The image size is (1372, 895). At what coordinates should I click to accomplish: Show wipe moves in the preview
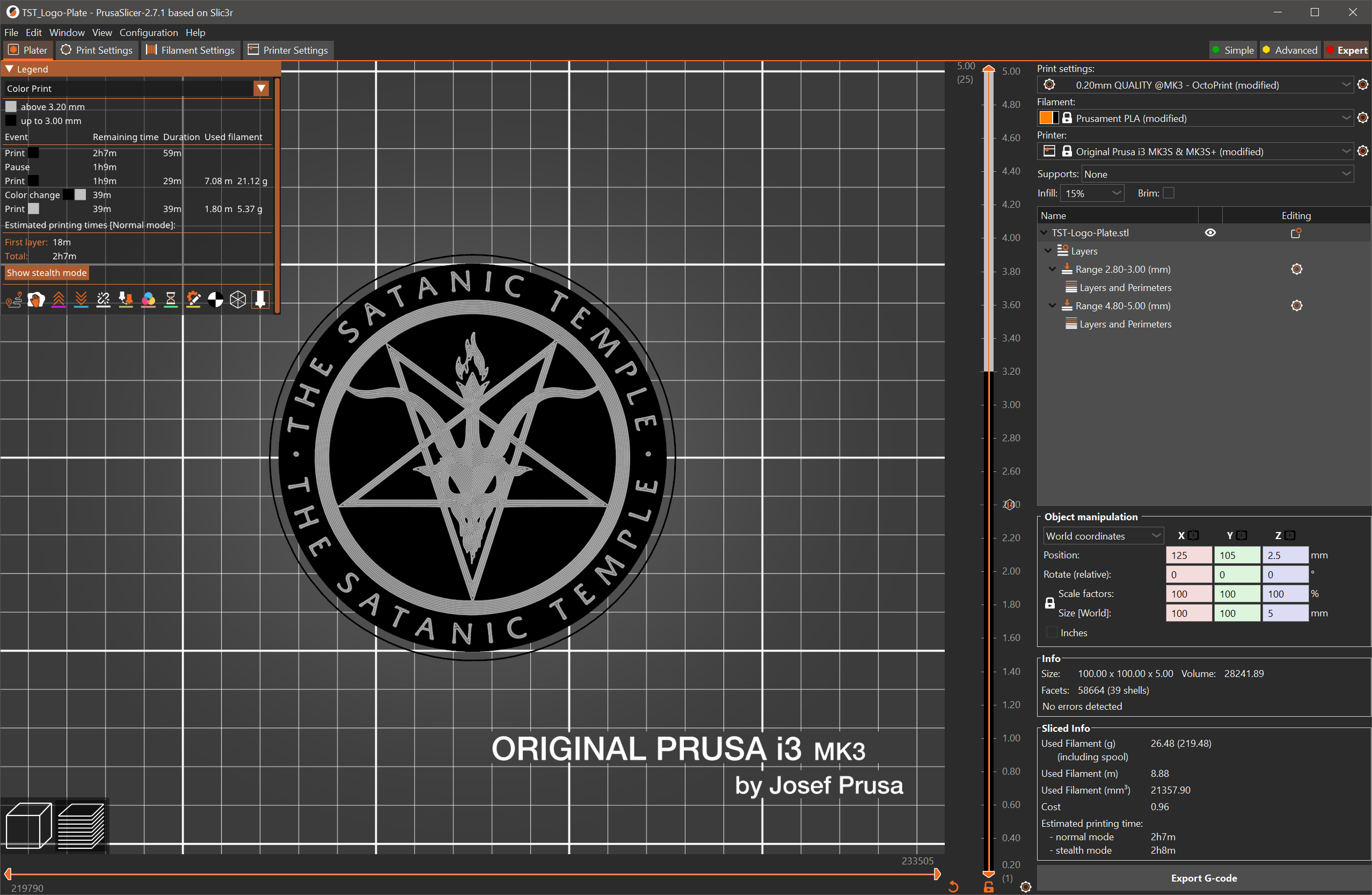[36, 299]
